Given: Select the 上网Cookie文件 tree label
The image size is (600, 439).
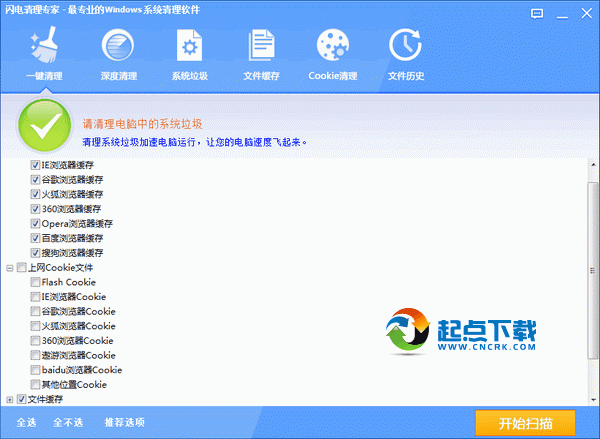Looking at the screenshot, I should pyautogui.click(x=60, y=268).
